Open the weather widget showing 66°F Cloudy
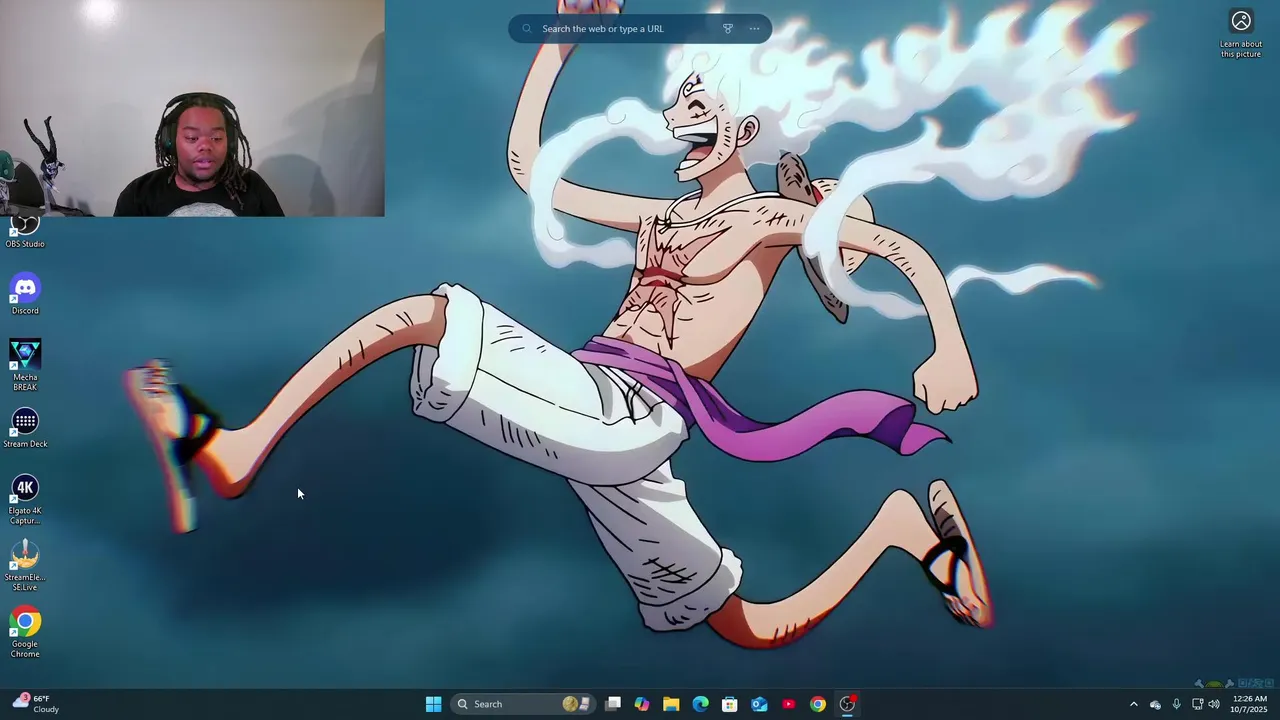The image size is (1280, 720). (38, 704)
